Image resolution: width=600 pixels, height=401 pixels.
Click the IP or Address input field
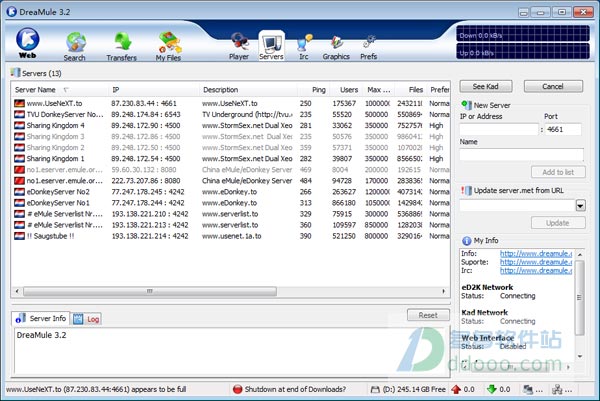[x=499, y=129]
